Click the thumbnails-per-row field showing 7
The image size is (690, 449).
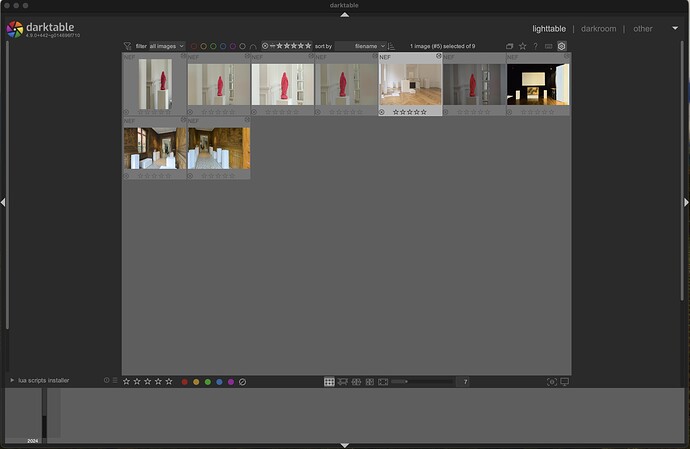point(462,382)
